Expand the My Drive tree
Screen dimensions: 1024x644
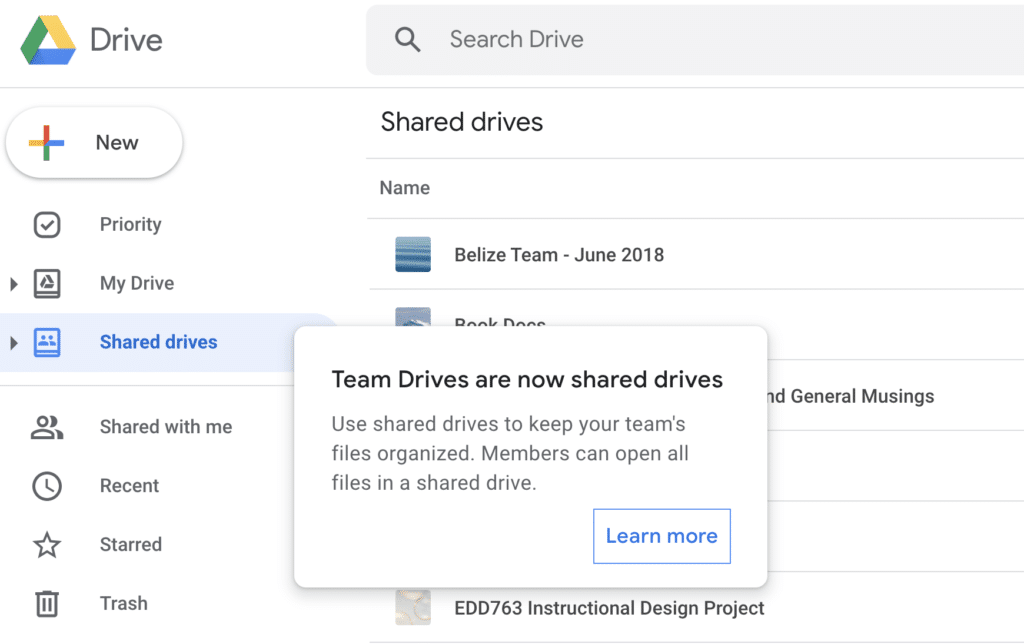click(14, 284)
